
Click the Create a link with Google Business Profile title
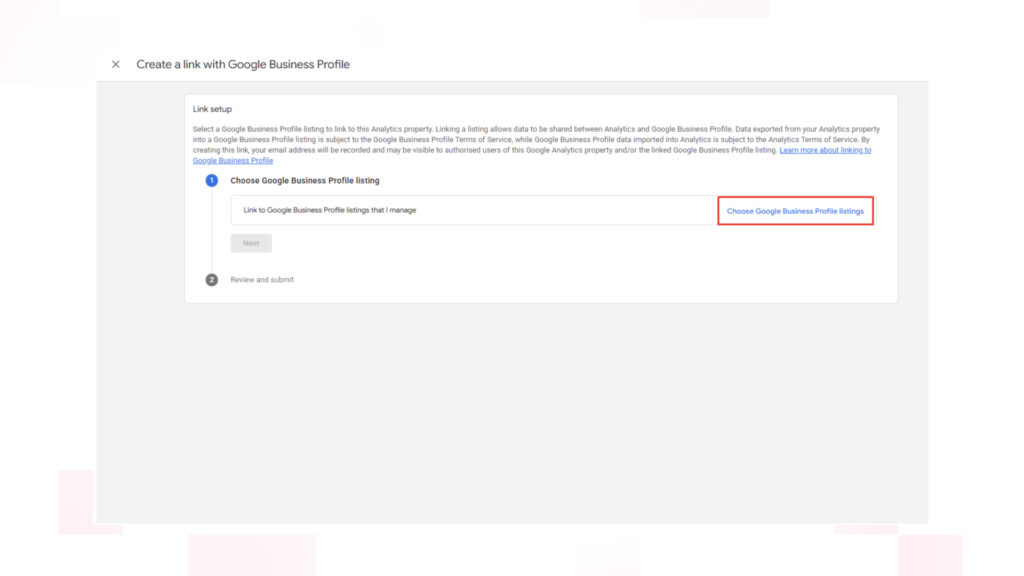coord(243,64)
